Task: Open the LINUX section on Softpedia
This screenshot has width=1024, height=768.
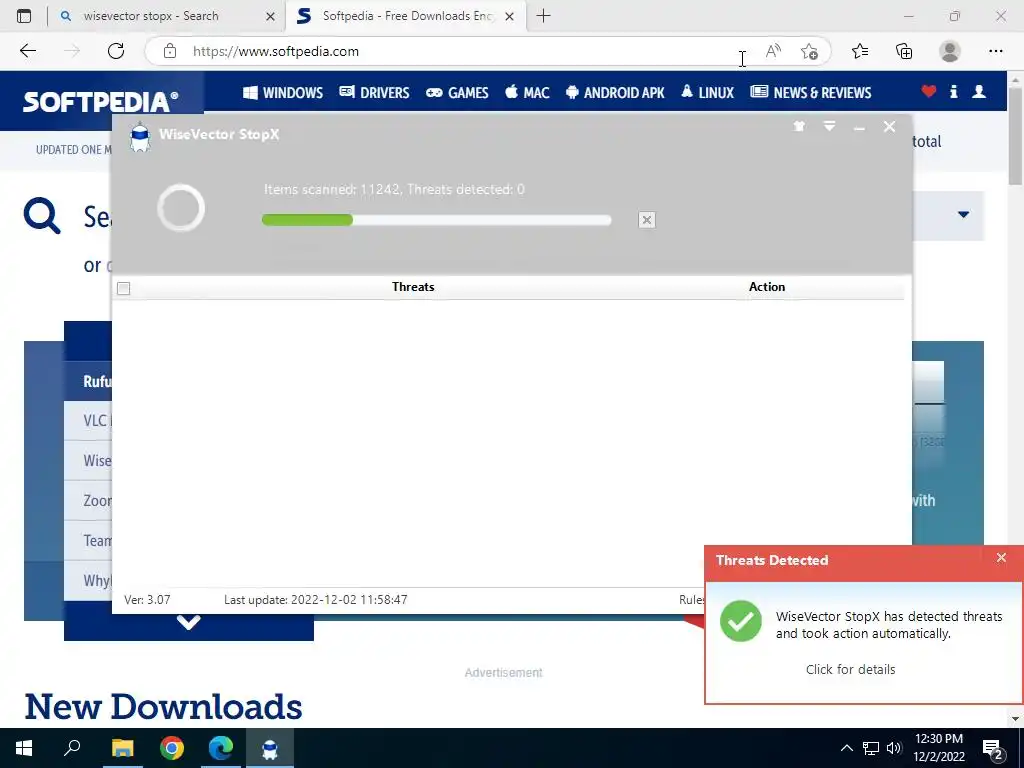Action: tap(707, 93)
